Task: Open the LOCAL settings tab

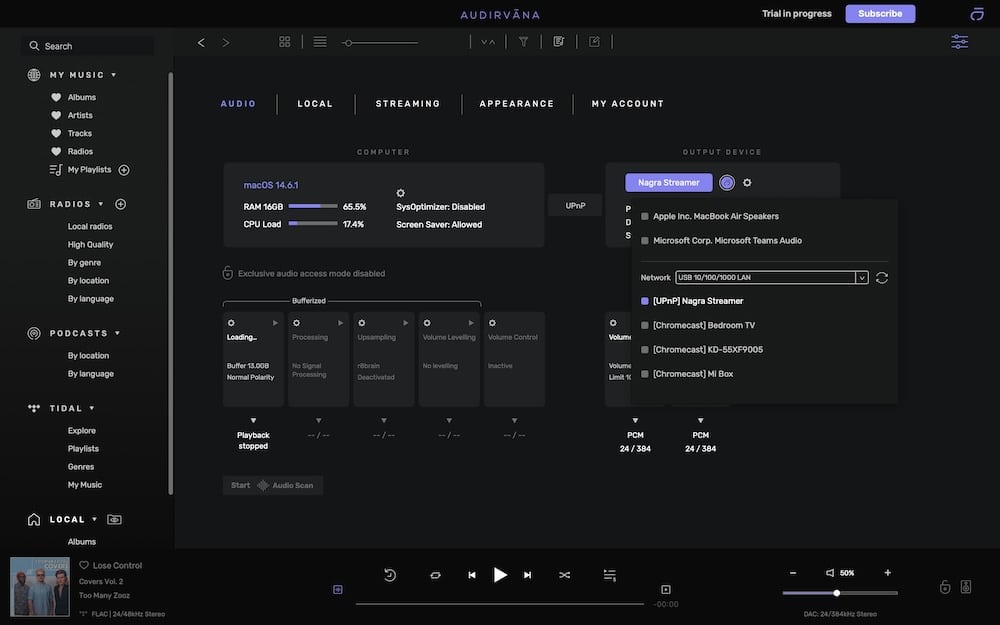Action: [x=315, y=103]
